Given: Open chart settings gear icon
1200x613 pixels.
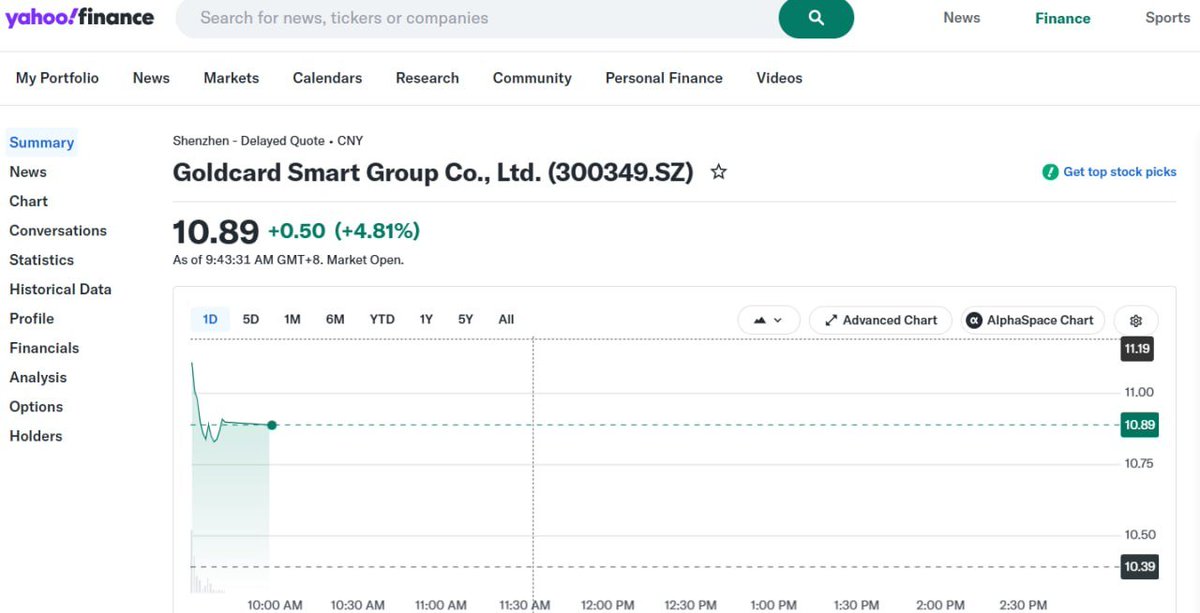Looking at the screenshot, I should tap(1136, 320).
